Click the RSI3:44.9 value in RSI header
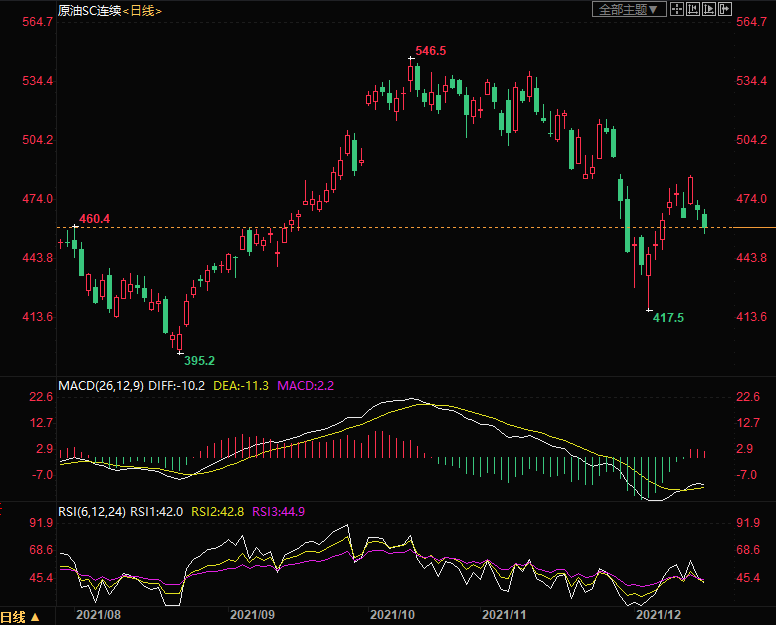The width and height of the screenshot is (776, 625). pos(278,511)
